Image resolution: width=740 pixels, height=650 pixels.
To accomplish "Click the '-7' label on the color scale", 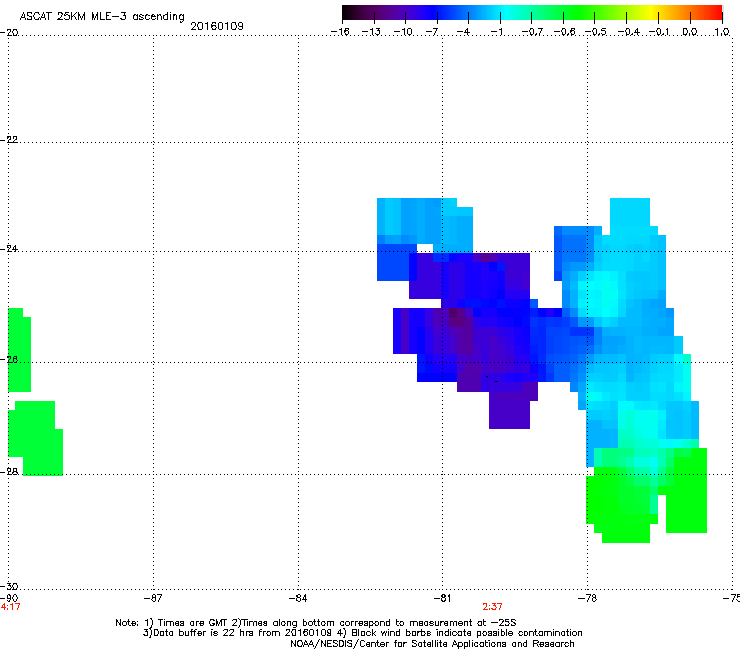I will tap(432, 32).
